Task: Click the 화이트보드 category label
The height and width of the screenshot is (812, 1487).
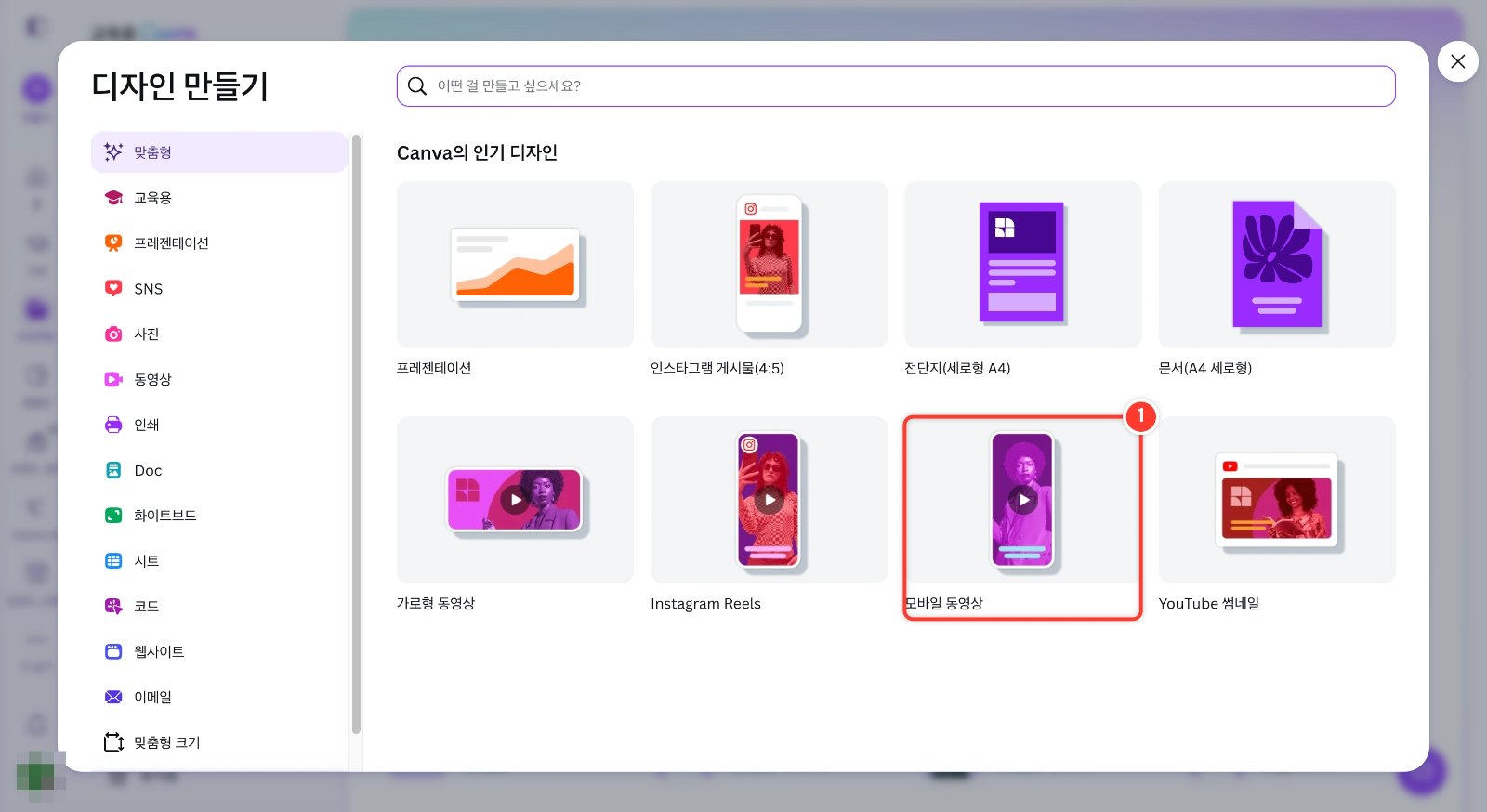Action: [x=164, y=515]
